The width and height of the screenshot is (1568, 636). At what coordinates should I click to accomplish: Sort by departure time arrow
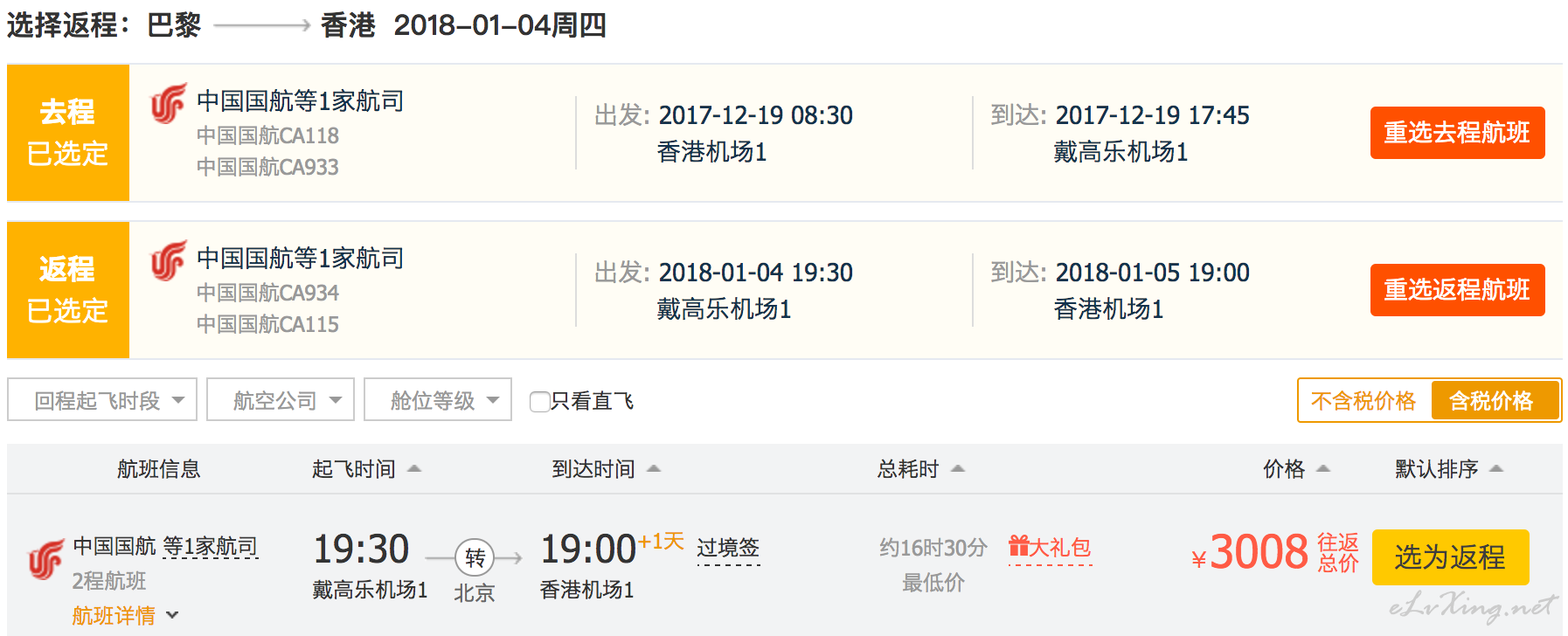[414, 469]
